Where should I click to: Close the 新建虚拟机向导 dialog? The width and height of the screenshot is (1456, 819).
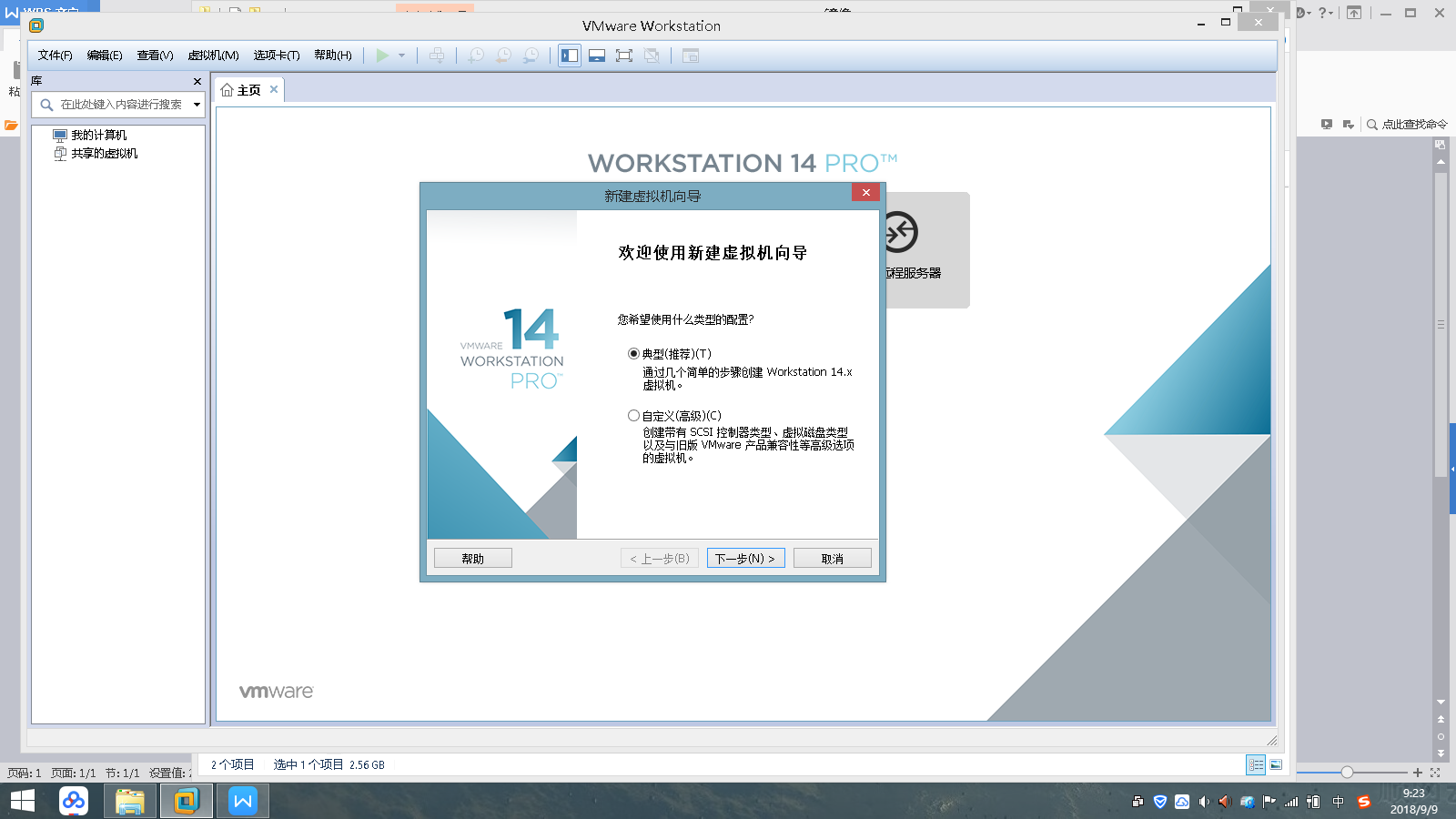pos(866,192)
